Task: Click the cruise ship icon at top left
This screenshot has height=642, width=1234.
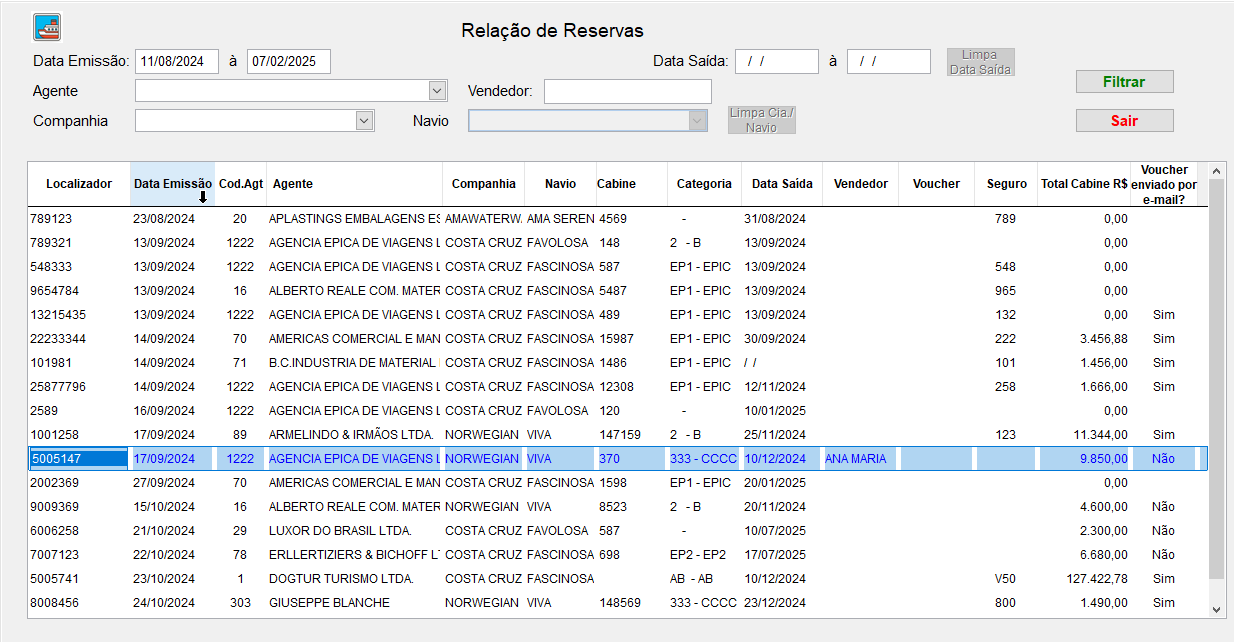Action: 47,26
